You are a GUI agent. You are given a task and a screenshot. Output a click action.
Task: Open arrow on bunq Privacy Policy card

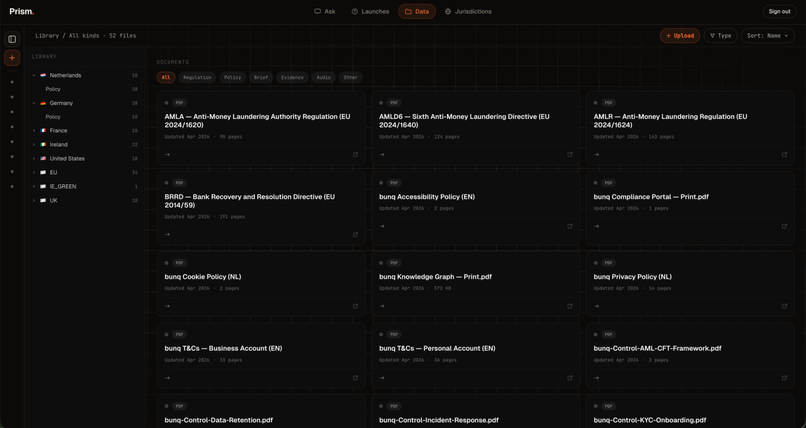(x=596, y=306)
